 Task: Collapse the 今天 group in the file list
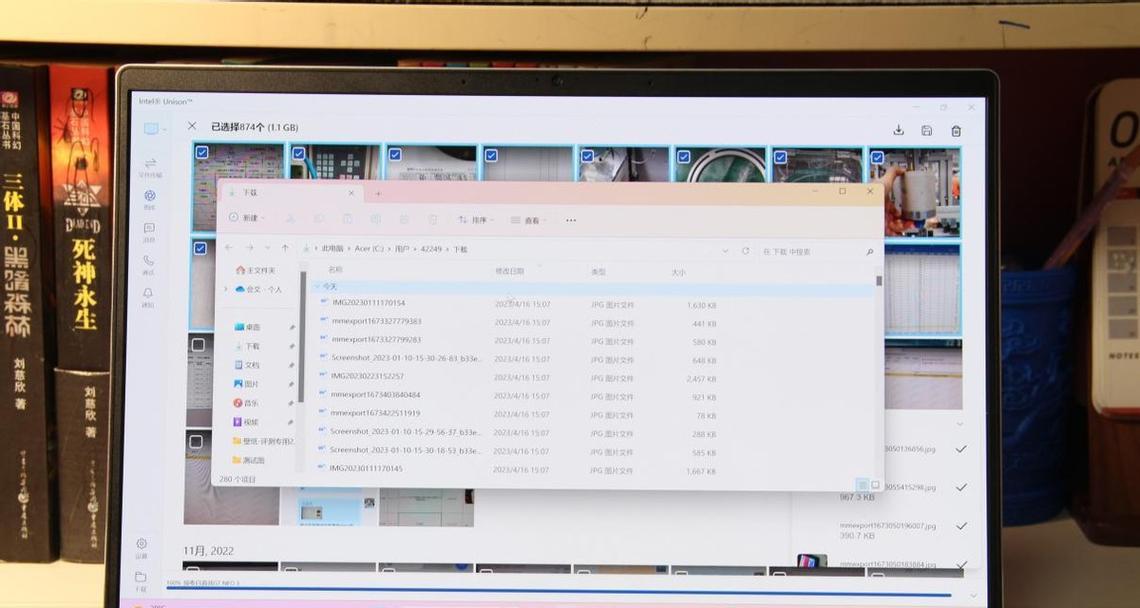pos(317,287)
